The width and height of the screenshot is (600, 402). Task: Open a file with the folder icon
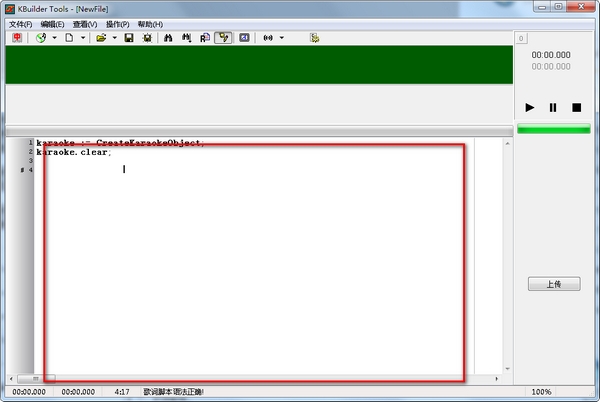101,38
